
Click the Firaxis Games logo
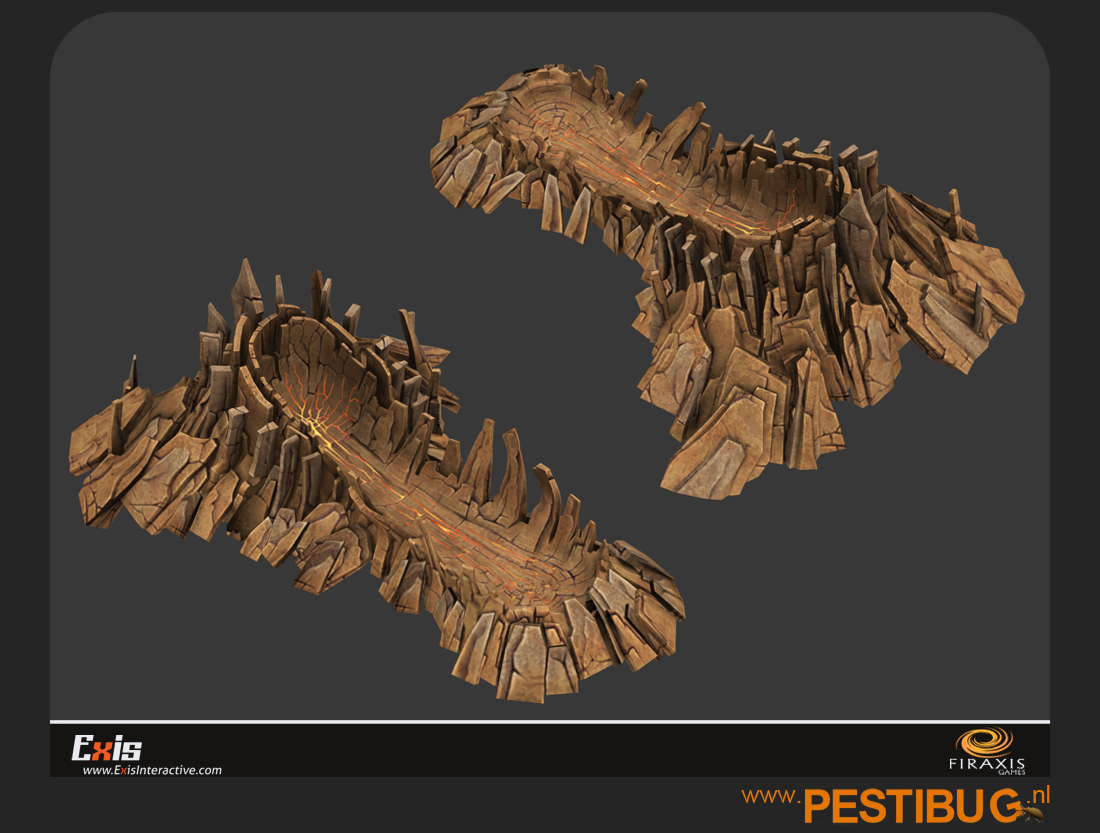(x=987, y=751)
